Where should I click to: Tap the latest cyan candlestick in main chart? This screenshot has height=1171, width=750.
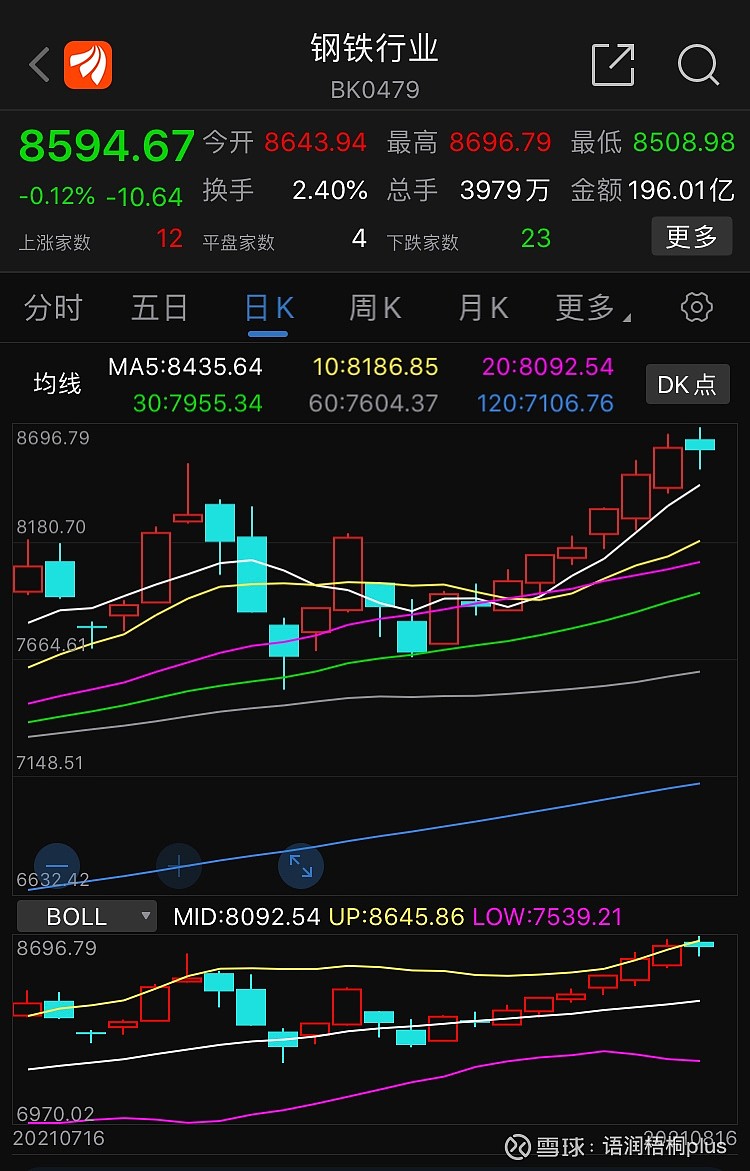point(700,445)
